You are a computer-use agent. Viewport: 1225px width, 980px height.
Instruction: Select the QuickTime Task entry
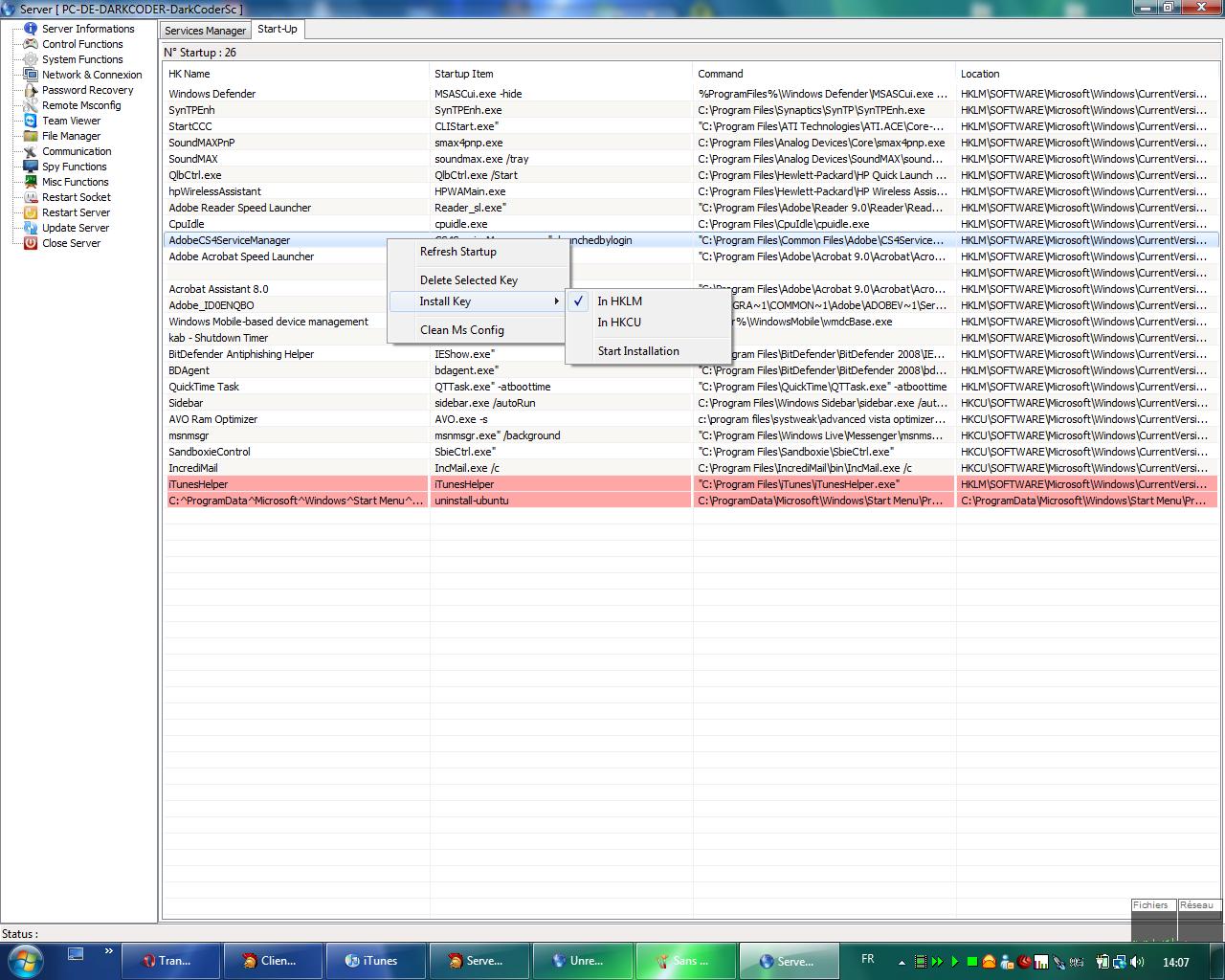(691, 387)
